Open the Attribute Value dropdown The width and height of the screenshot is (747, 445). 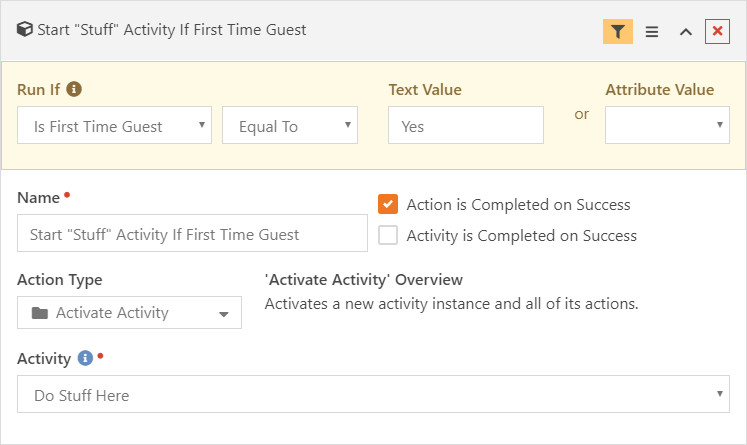click(667, 125)
